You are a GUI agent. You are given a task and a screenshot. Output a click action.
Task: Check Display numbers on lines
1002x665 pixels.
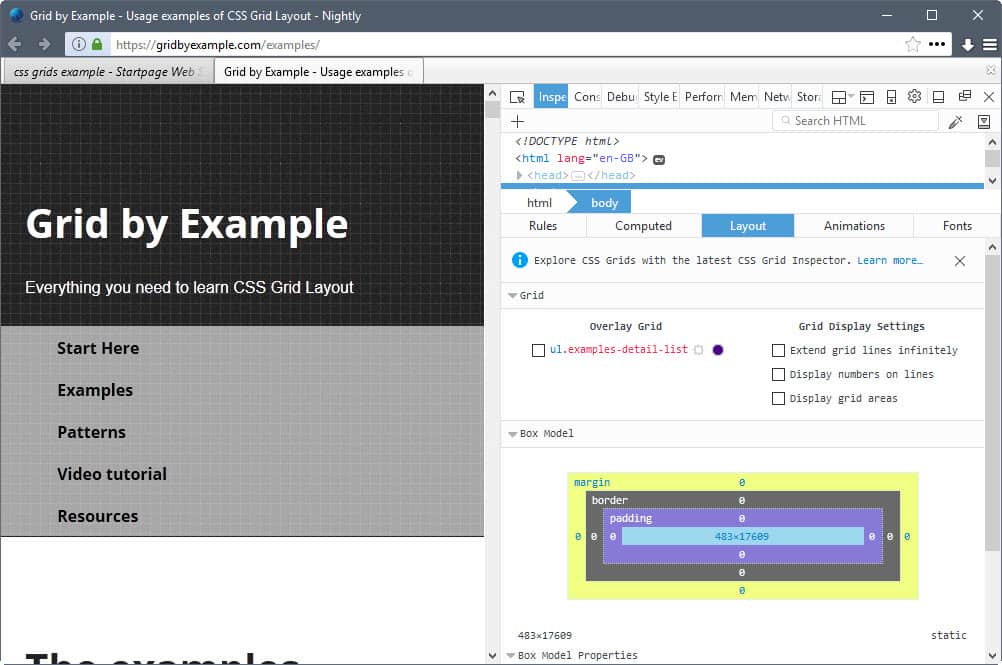coord(778,374)
